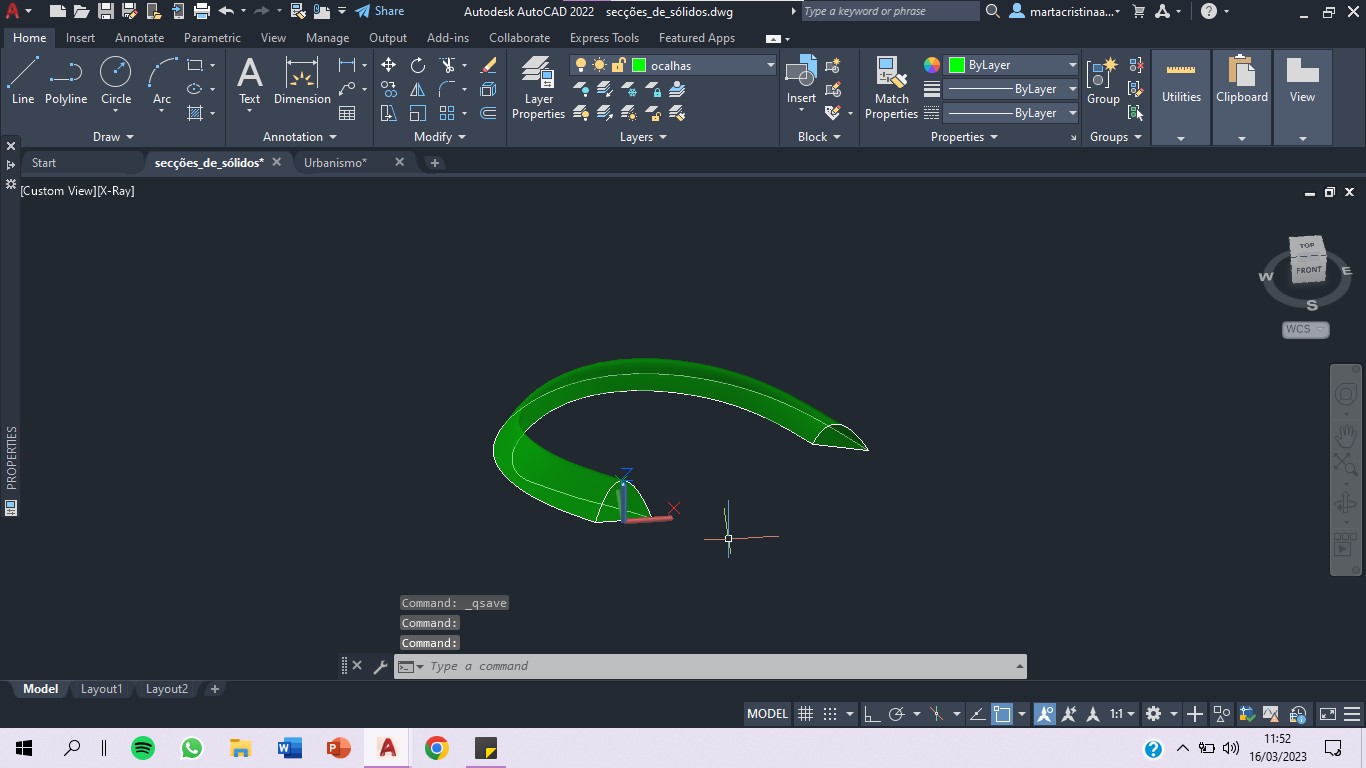Open the Parametric ribbon tab
Screen dimensions: 1366x768
tap(212, 38)
